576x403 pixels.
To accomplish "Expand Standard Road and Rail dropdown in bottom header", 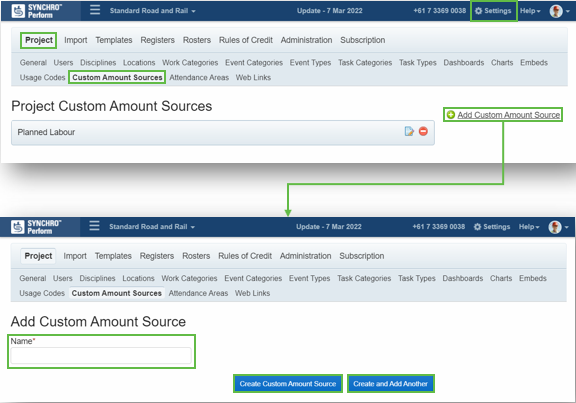I will point(152,227).
